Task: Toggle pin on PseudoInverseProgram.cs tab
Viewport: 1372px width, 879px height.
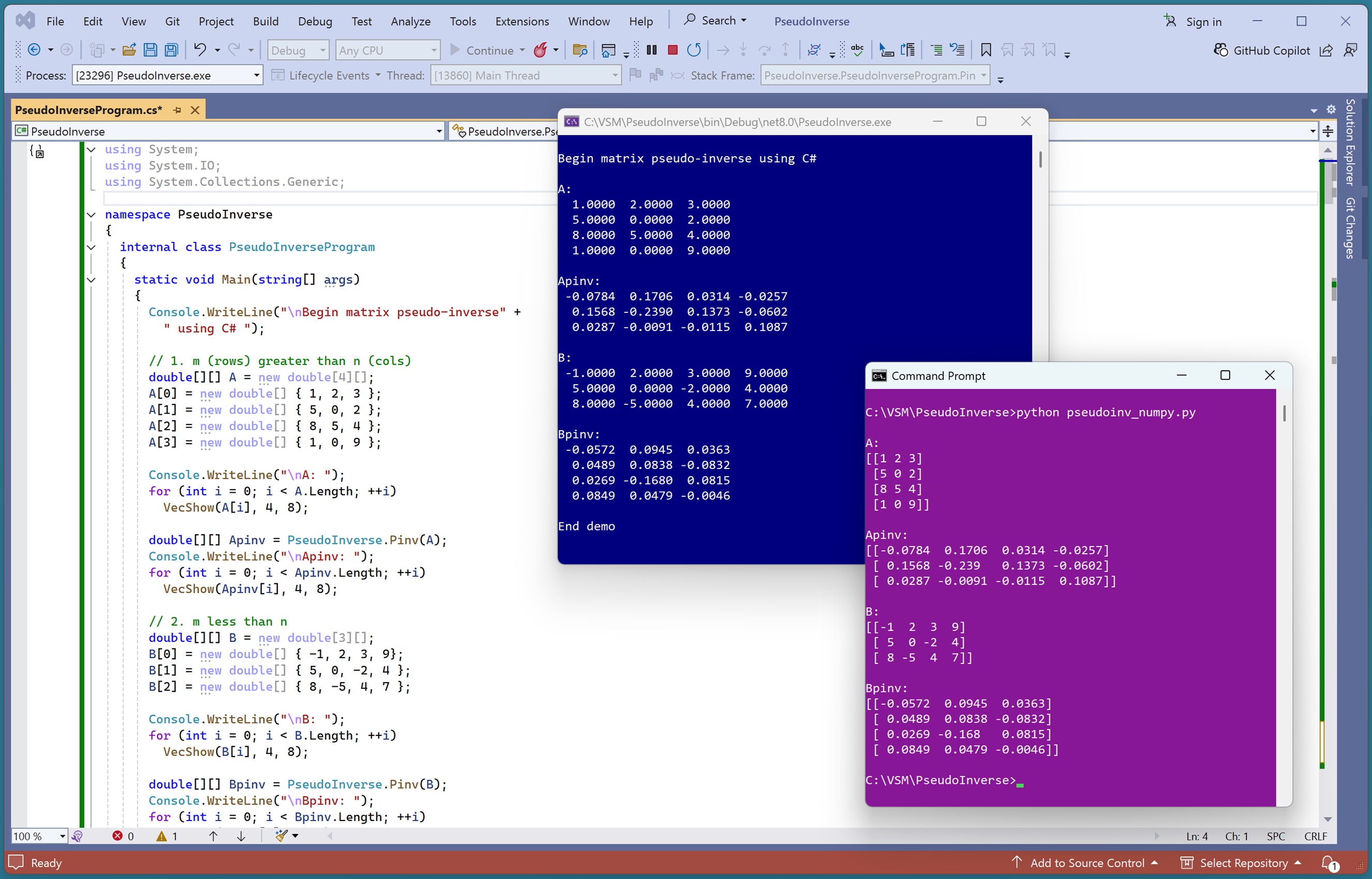Action: 177,110
